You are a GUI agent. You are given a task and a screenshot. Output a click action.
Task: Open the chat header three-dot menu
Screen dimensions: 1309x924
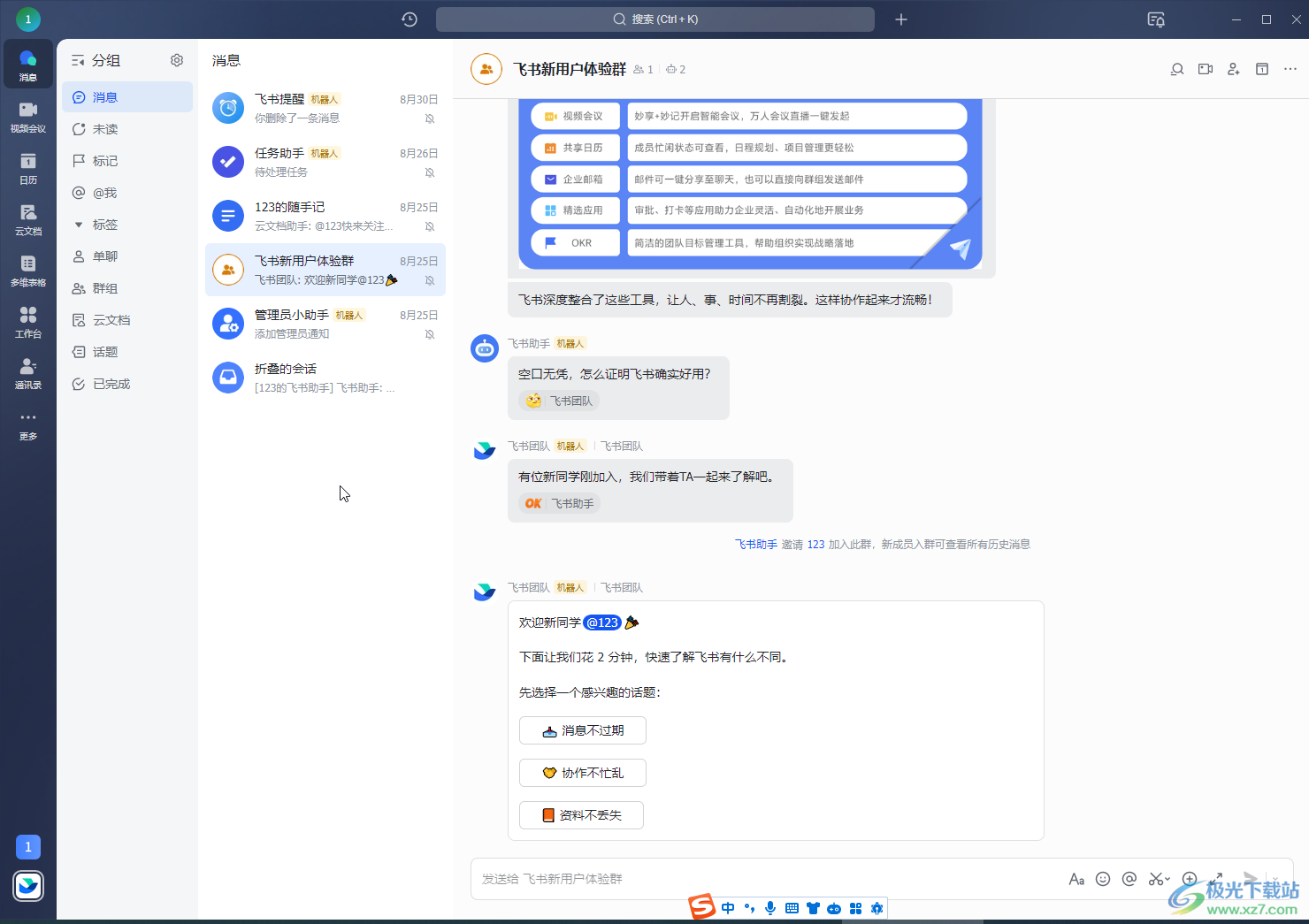tap(1290, 69)
